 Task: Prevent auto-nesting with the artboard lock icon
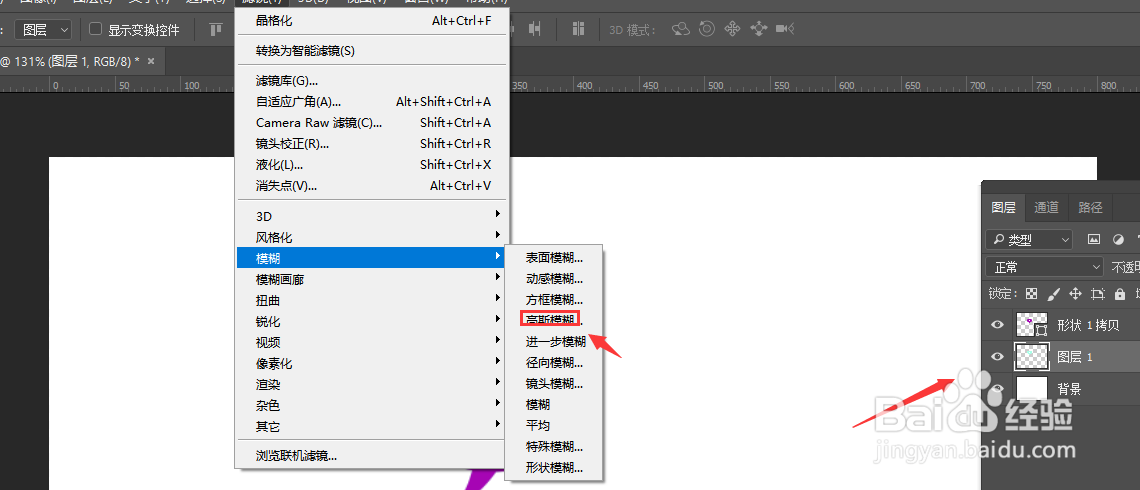click(1098, 294)
